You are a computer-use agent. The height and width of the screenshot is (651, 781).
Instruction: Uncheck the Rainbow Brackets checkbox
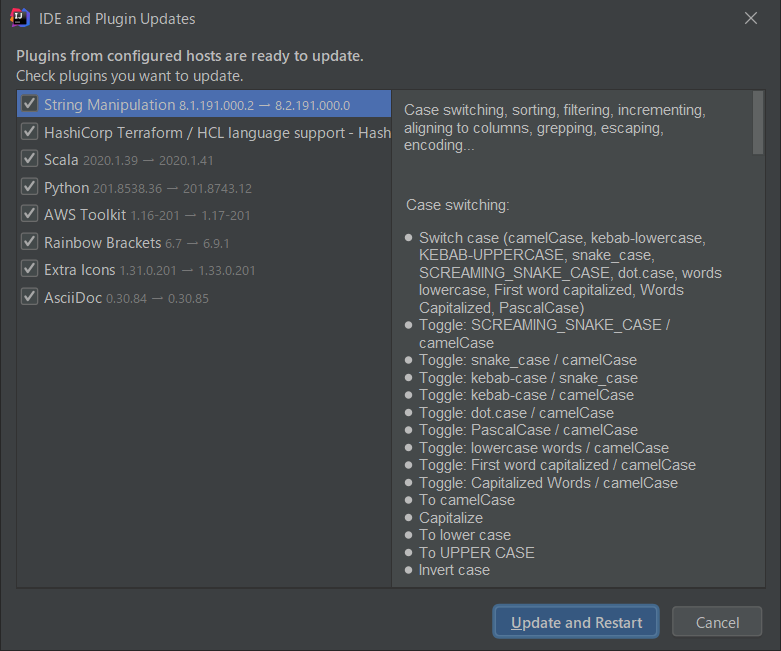pyautogui.click(x=29, y=242)
